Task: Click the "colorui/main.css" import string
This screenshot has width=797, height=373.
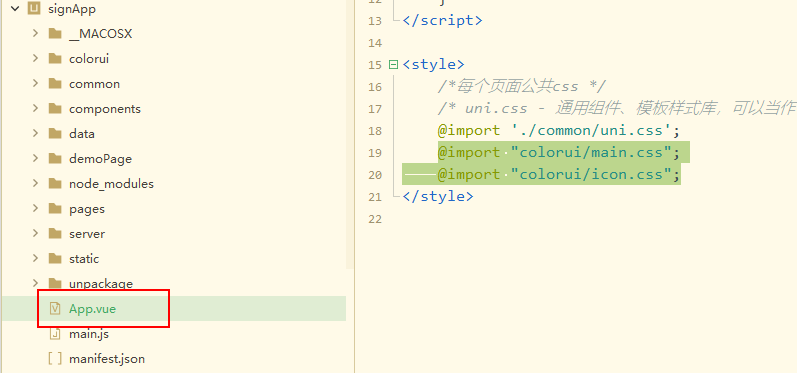Action: 591,152
